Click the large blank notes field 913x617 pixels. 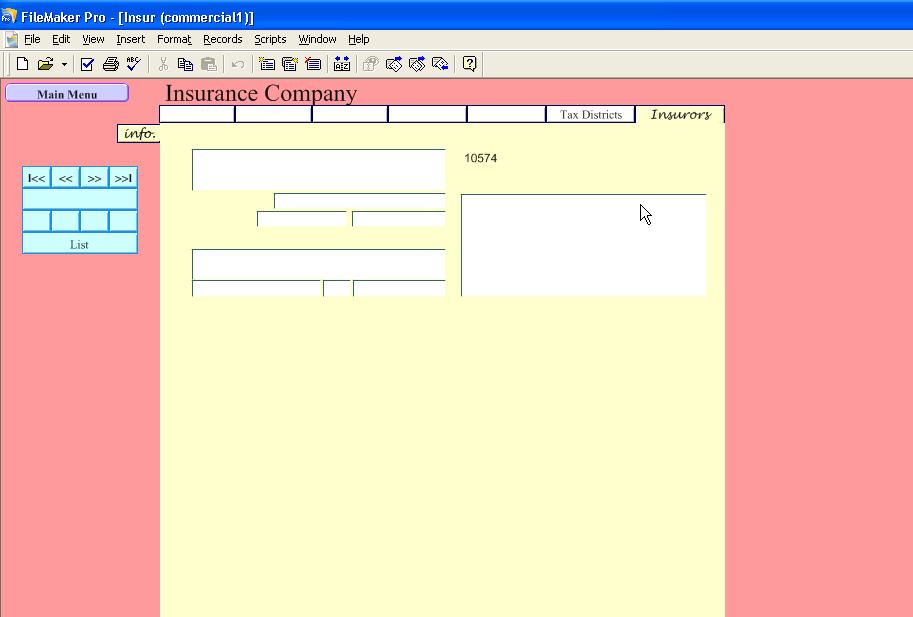(584, 245)
